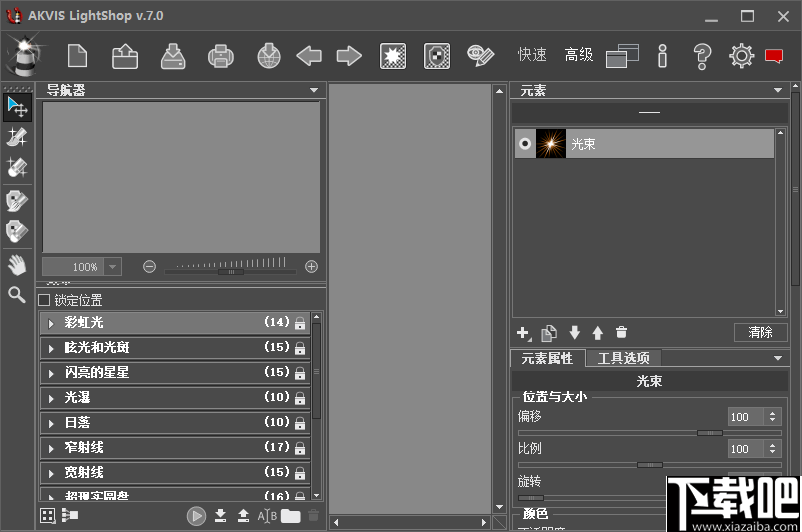The height and width of the screenshot is (532, 802).
Task: Duplicate the element with the copy icon
Action: click(x=549, y=333)
